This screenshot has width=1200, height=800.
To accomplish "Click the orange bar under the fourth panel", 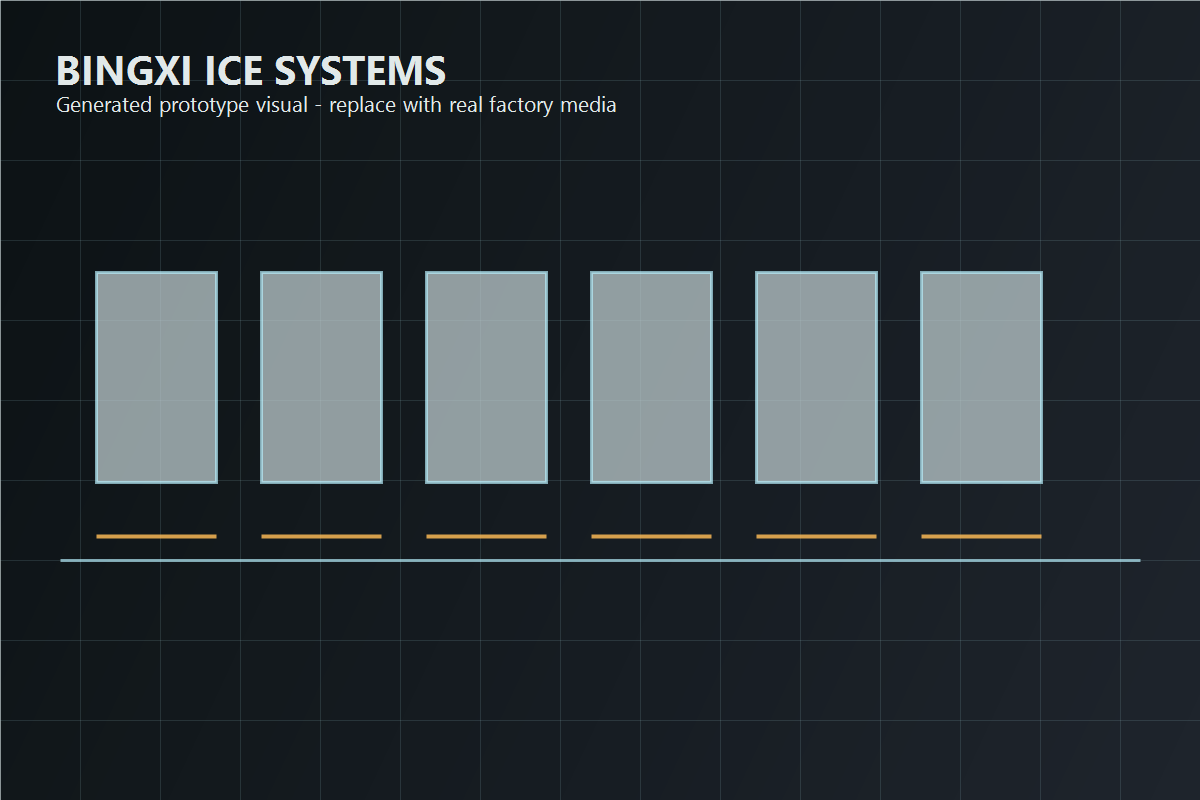I will (651, 537).
